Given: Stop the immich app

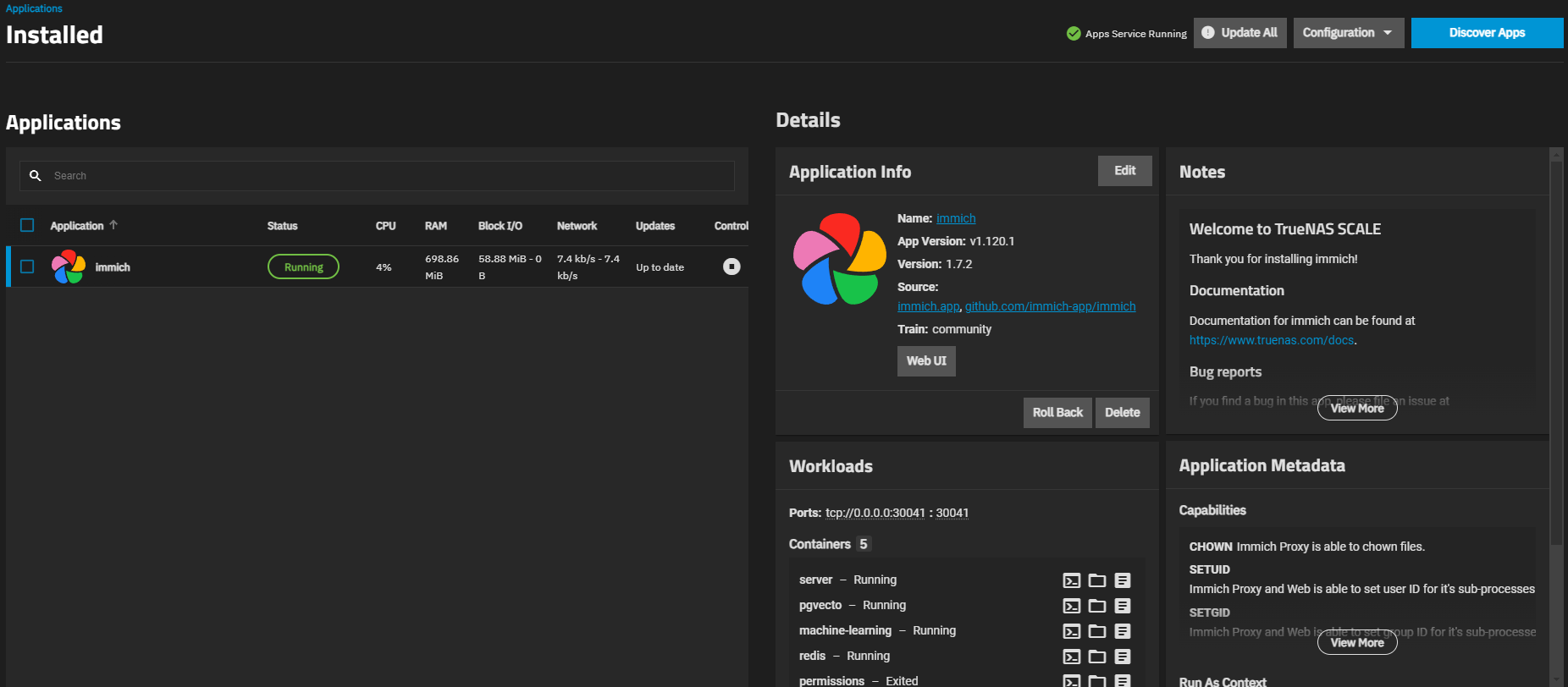Looking at the screenshot, I should [x=732, y=267].
